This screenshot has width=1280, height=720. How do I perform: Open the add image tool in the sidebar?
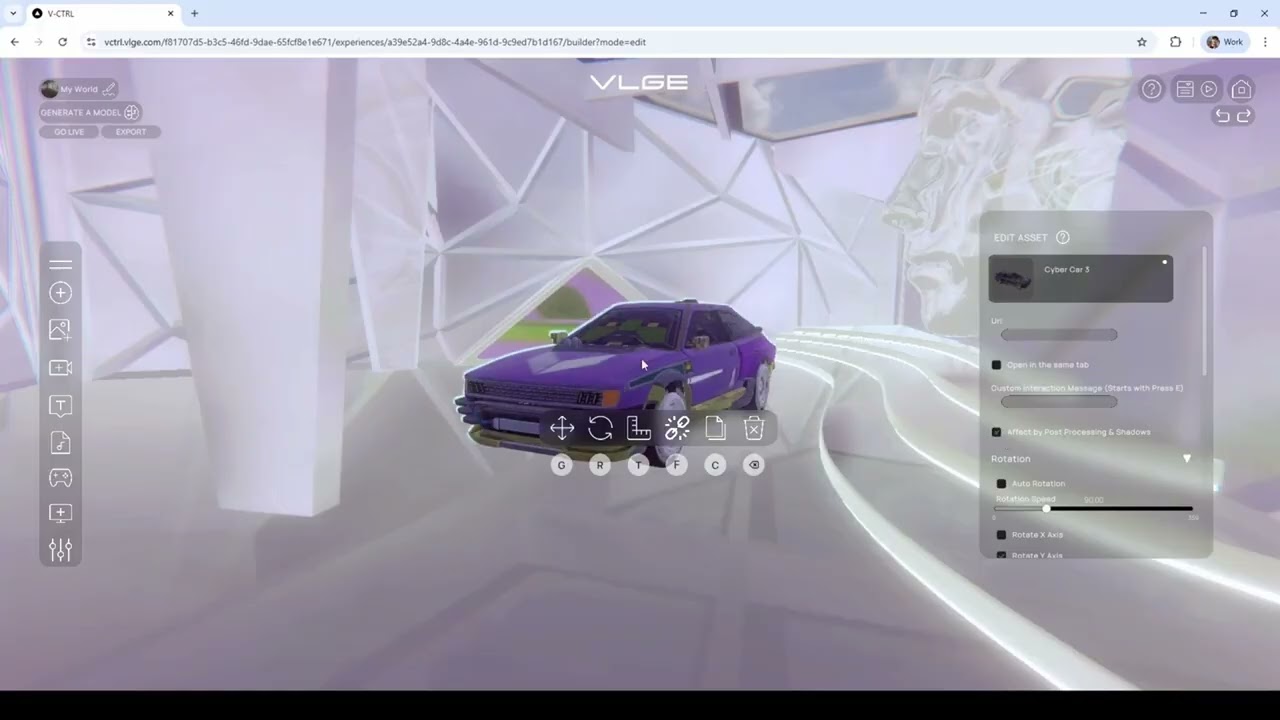(x=60, y=329)
